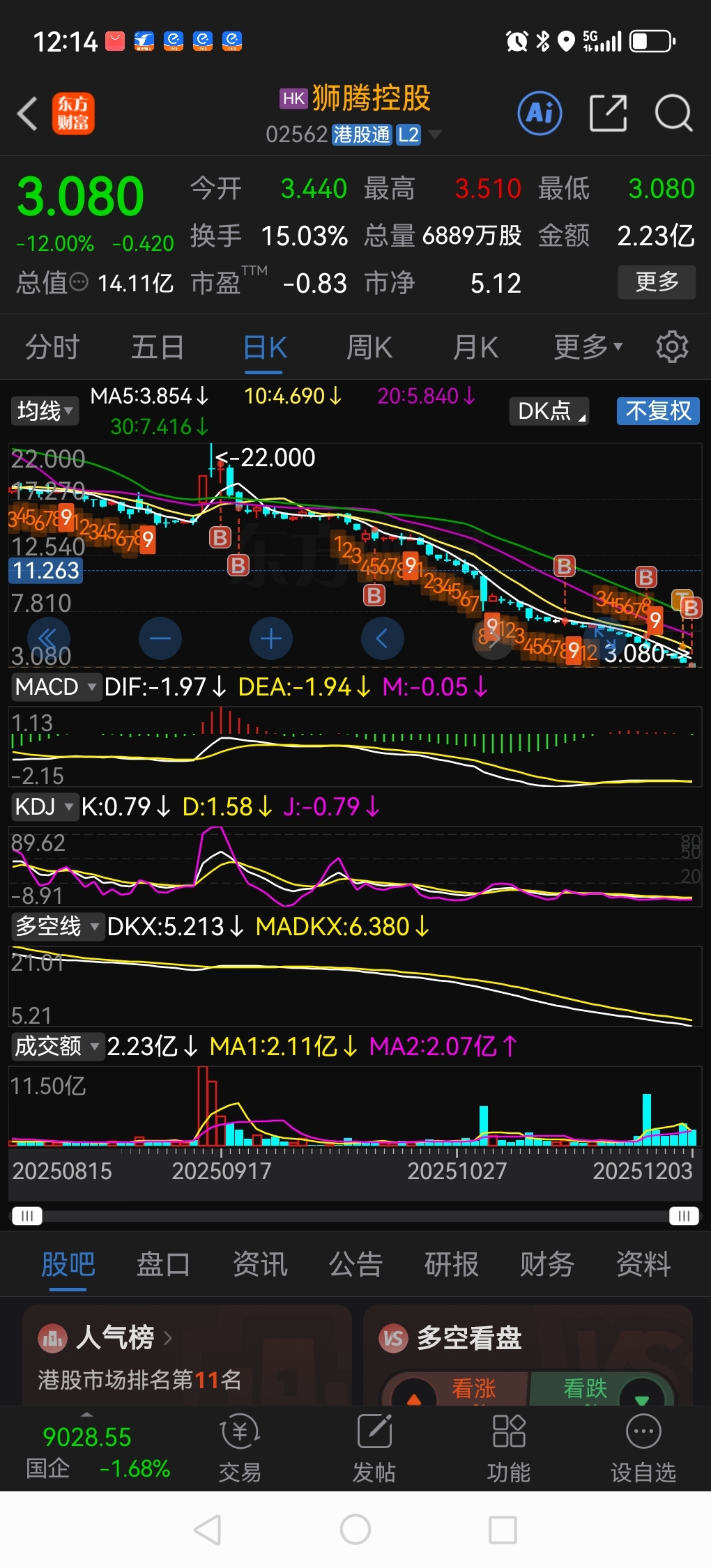The height and width of the screenshot is (1568, 711).
Task: Expand stock name dropdown arrow
Action: coord(435,134)
